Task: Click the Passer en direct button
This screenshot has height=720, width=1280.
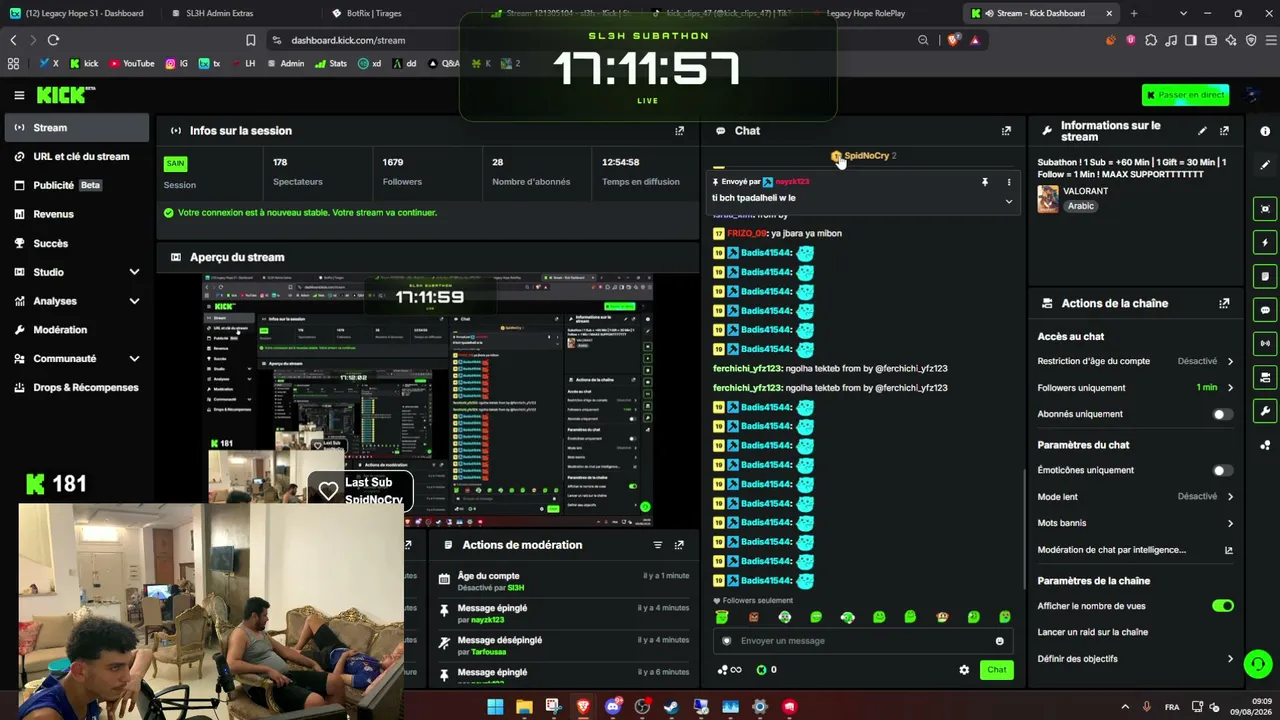Action: pyautogui.click(x=1185, y=95)
